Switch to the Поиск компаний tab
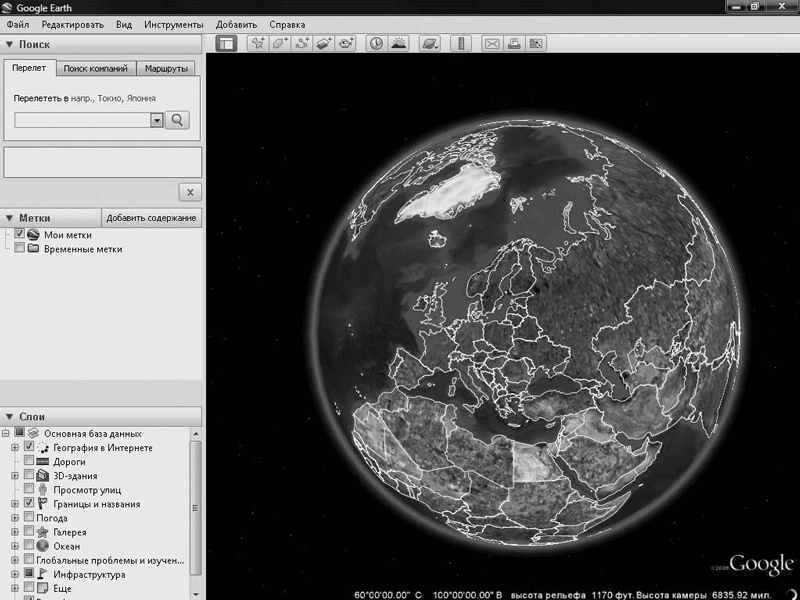 click(96, 68)
